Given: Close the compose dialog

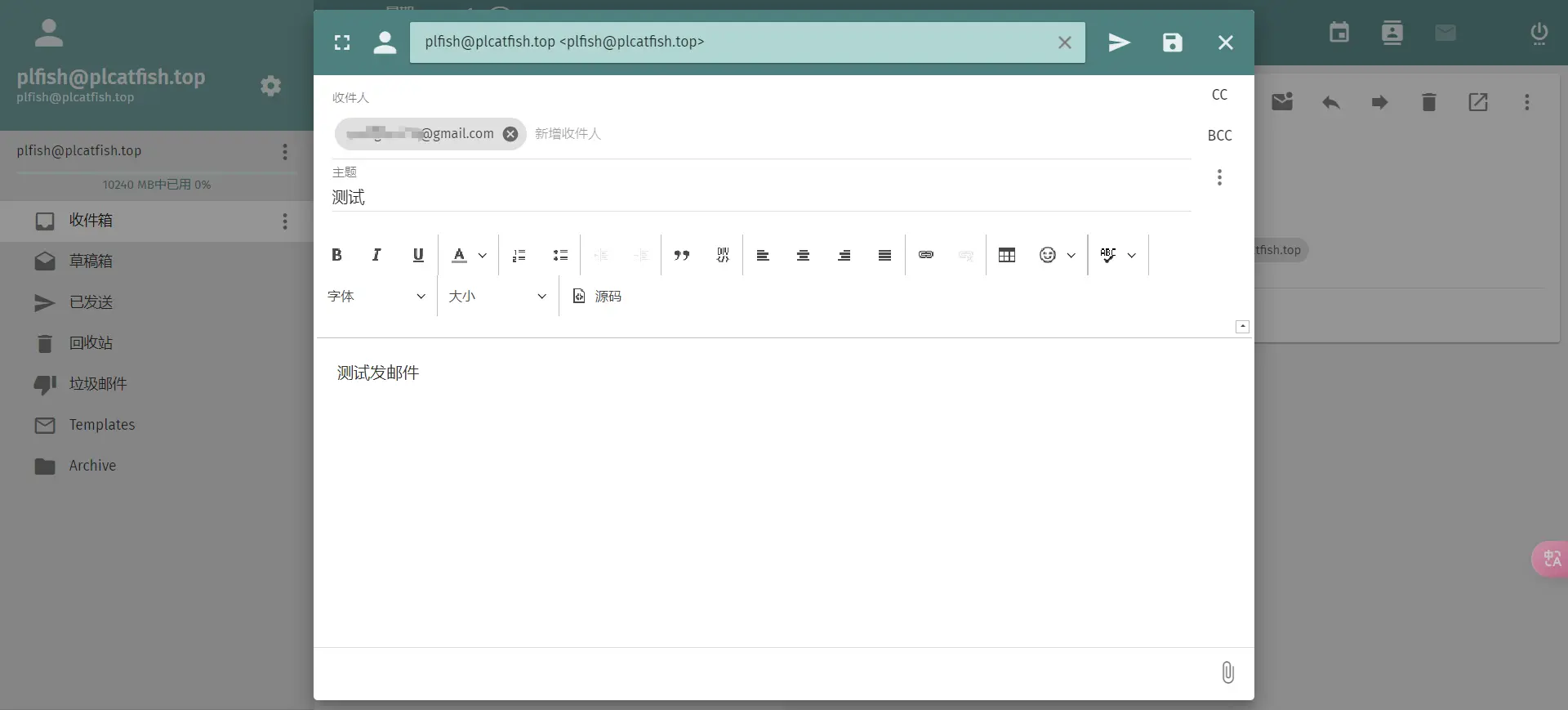Looking at the screenshot, I should [1226, 42].
